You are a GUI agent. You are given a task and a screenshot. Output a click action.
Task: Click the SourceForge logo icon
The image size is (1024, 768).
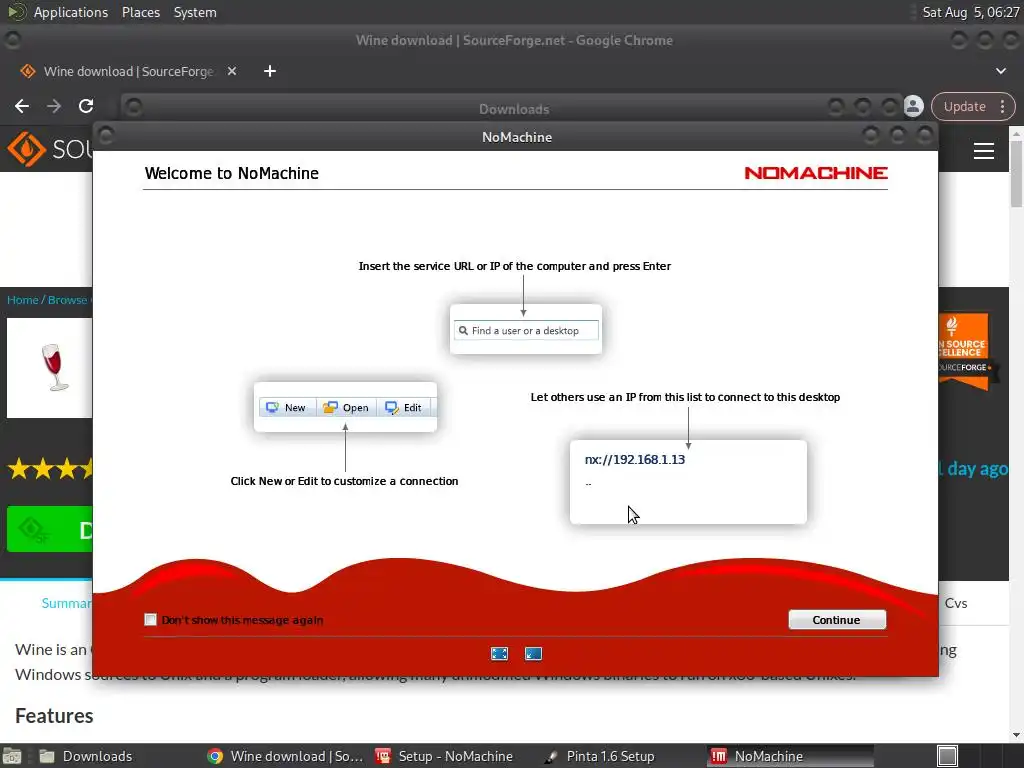pos(26,150)
